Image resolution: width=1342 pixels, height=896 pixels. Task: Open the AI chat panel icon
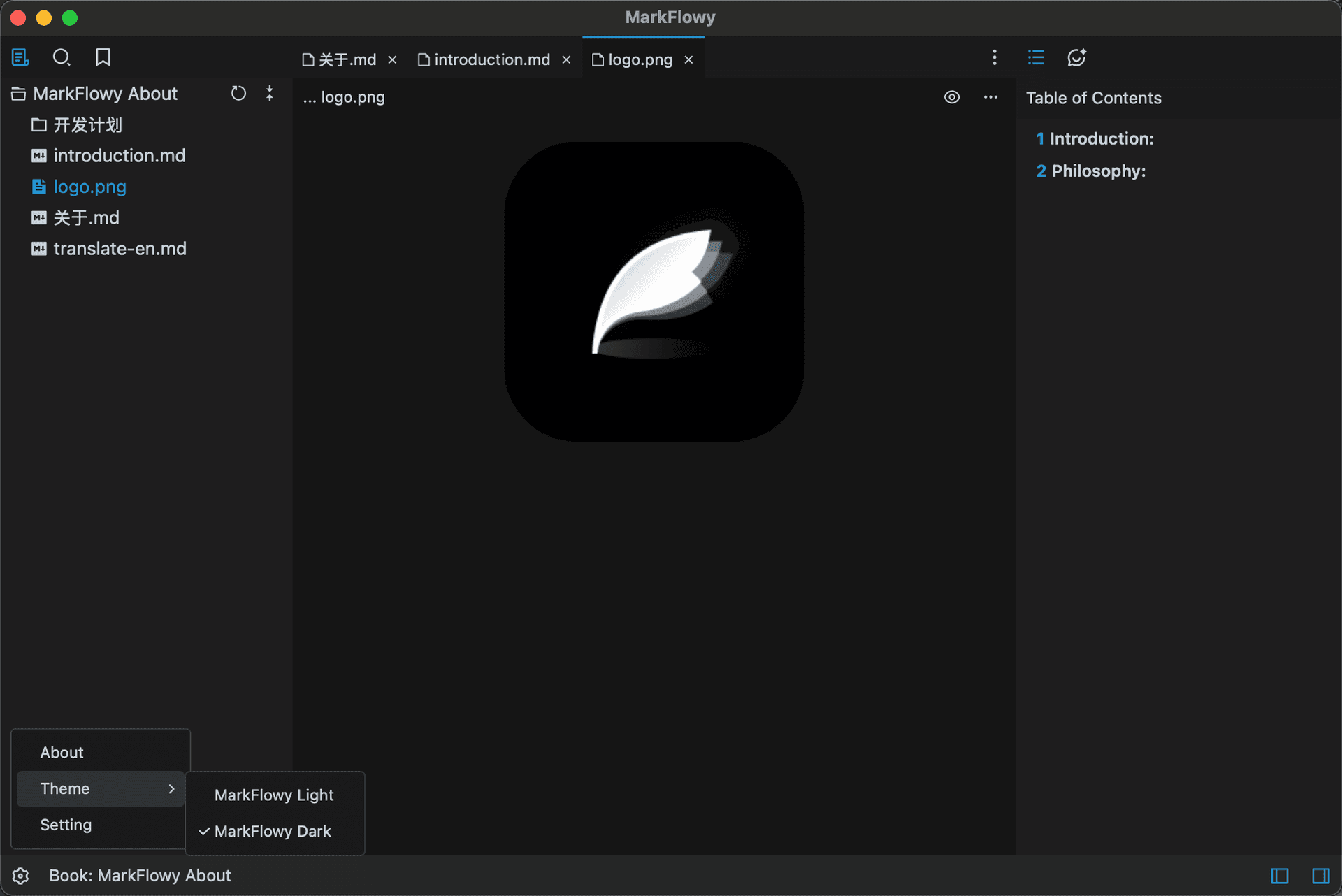(x=1076, y=57)
